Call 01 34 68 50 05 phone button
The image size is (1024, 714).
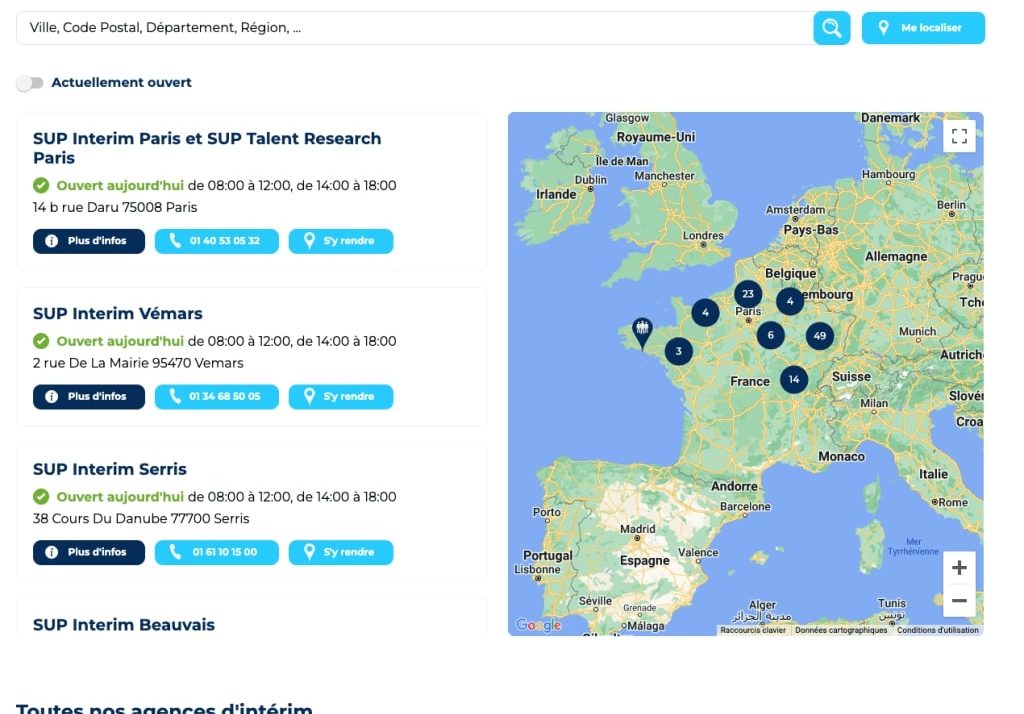[217, 397]
